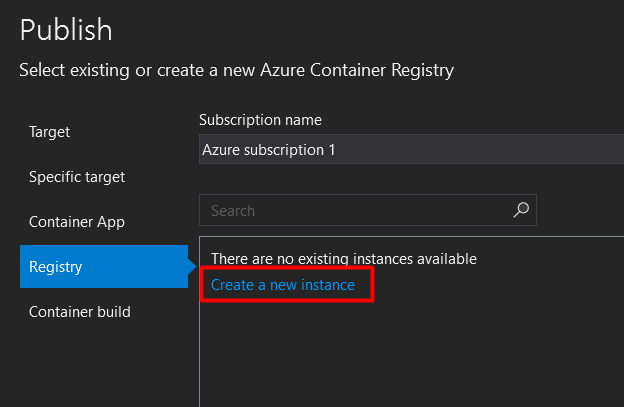The width and height of the screenshot is (624, 407).
Task: Start creating a new registry instance
Action: click(x=283, y=285)
